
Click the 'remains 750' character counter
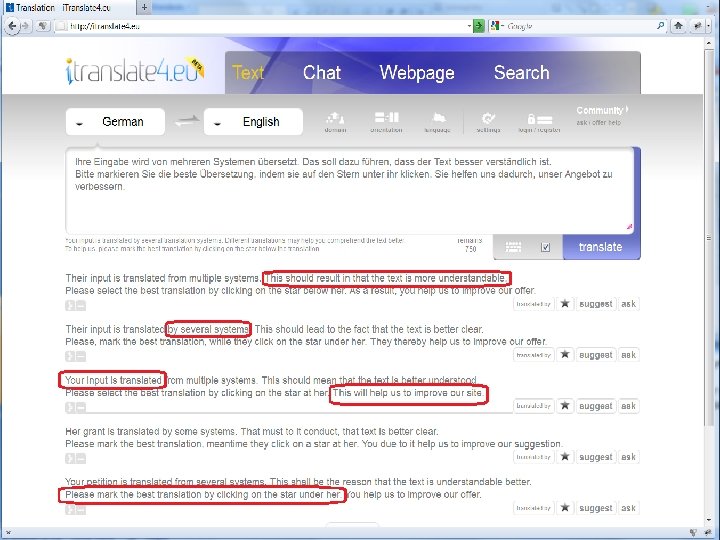[x=470, y=244]
